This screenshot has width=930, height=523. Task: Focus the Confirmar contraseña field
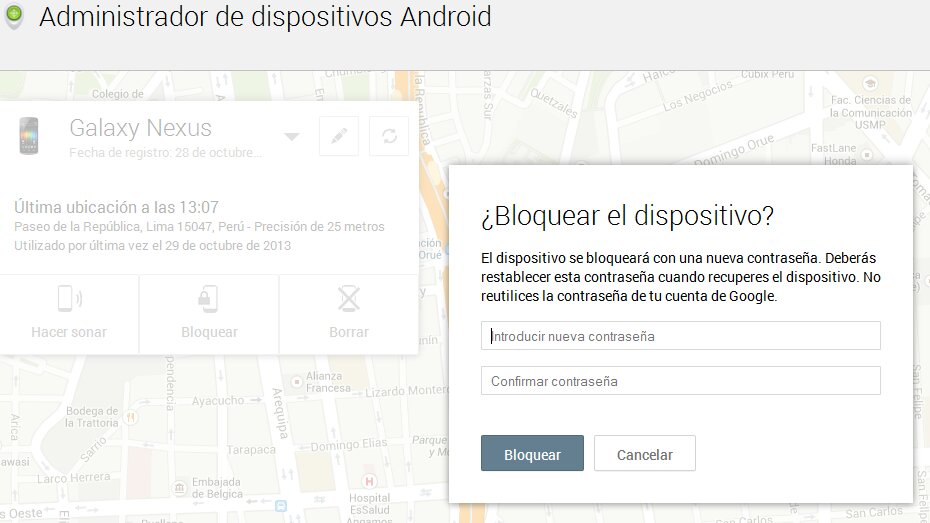(x=680, y=381)
